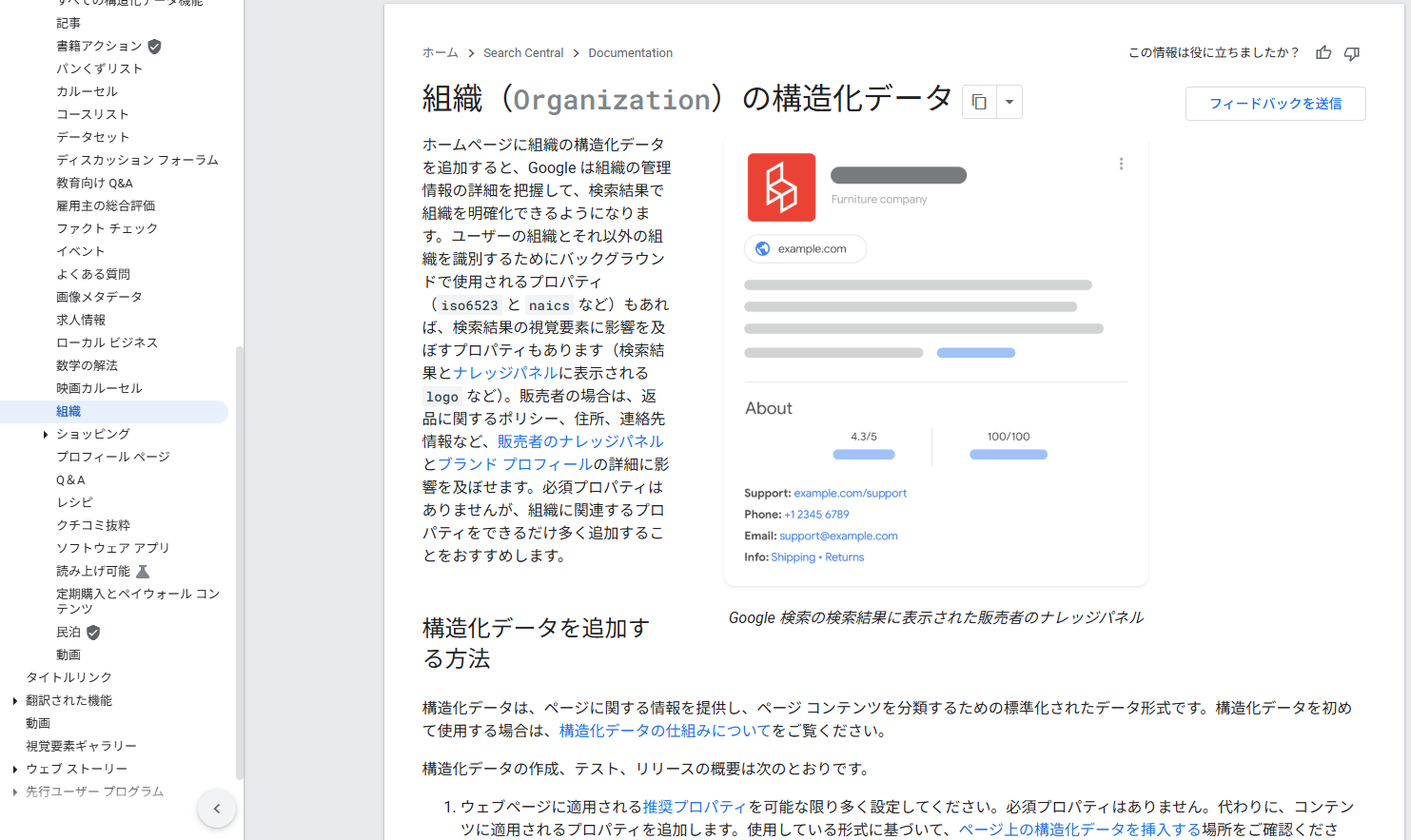Select コースリスト in the sidebar

pyautogui.click(x=92, y=114)
